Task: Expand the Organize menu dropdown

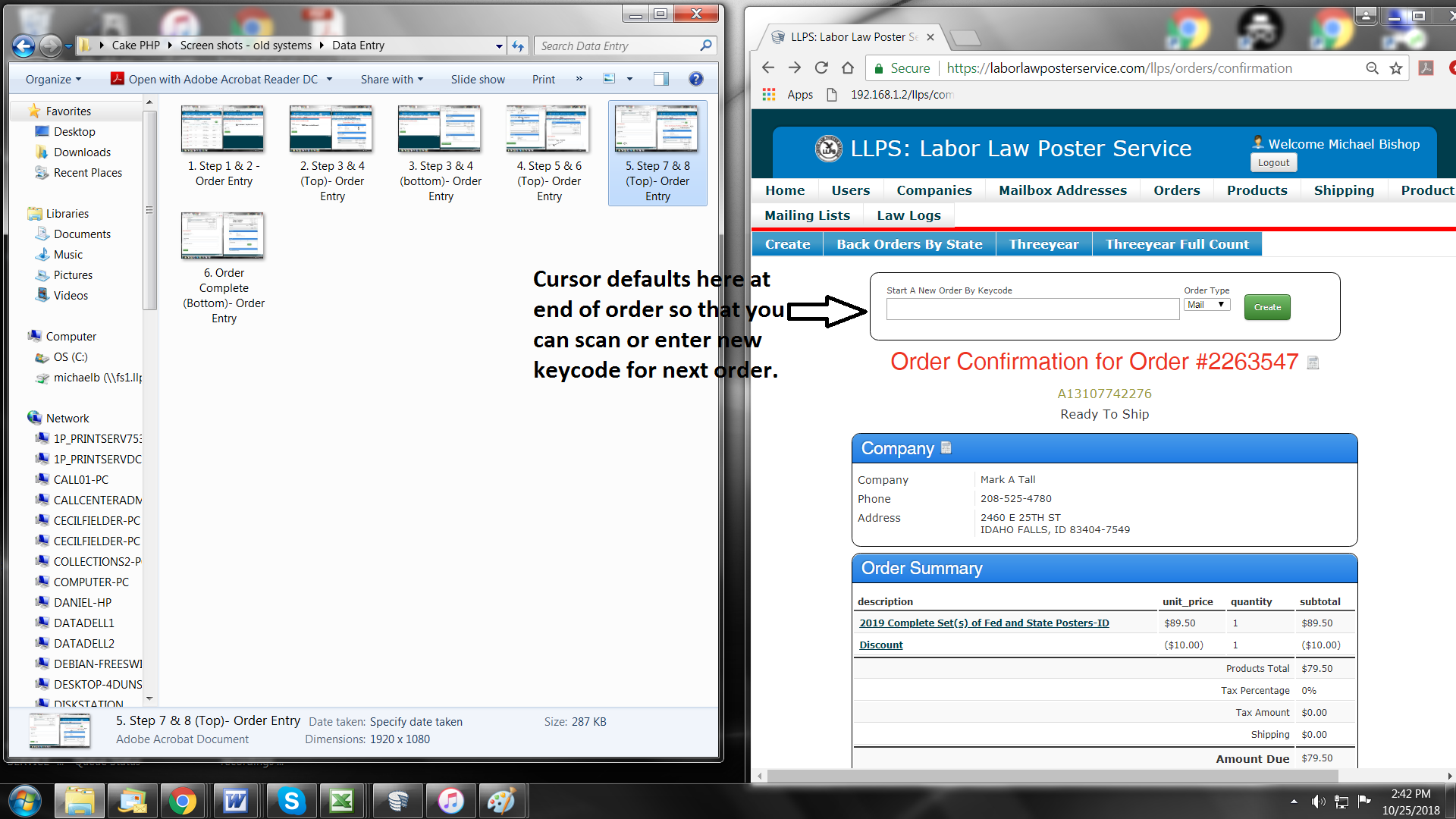Action: pyautogui.click(x=53, y=79)
